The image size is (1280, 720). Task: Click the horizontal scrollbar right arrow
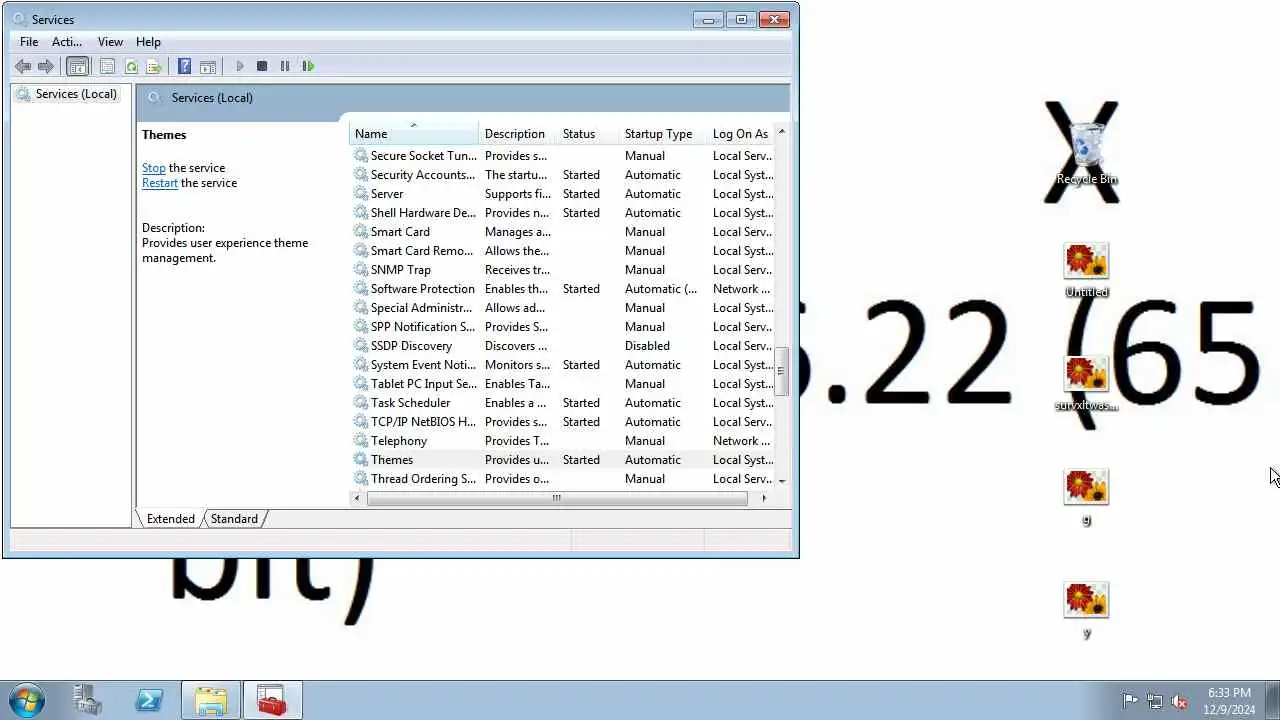[x=764, y=498]
